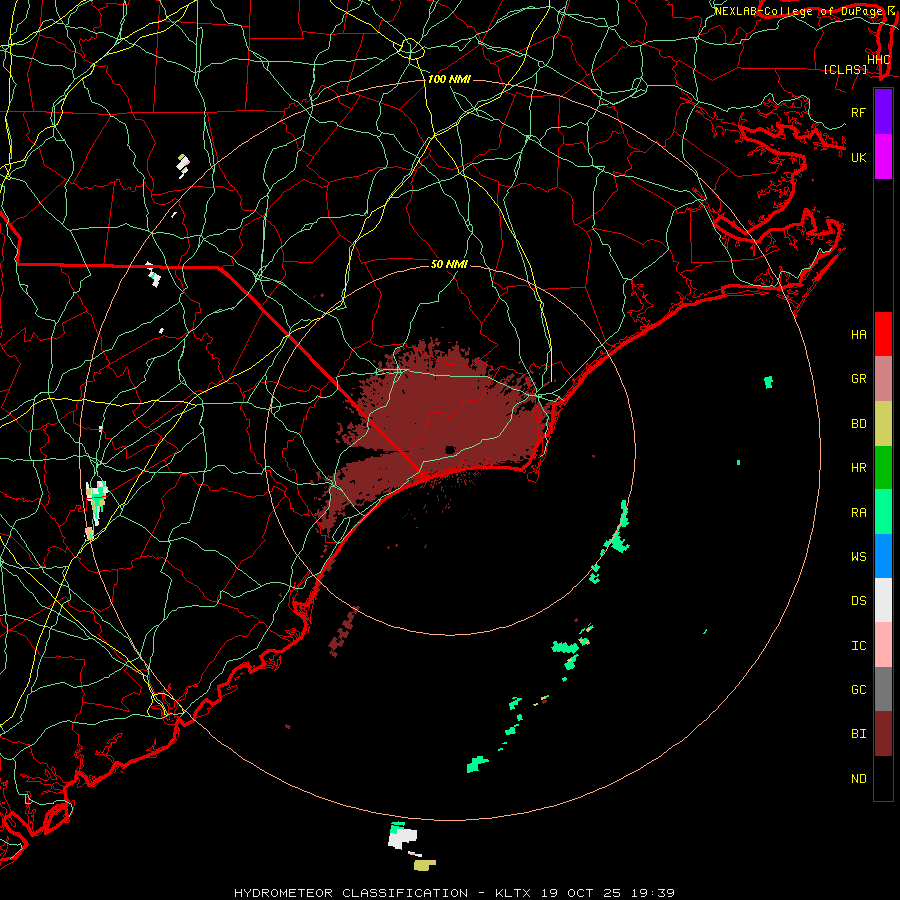Click the "UK" legend label
Viewport: 900px width, 900px height.
click(859, 157)
